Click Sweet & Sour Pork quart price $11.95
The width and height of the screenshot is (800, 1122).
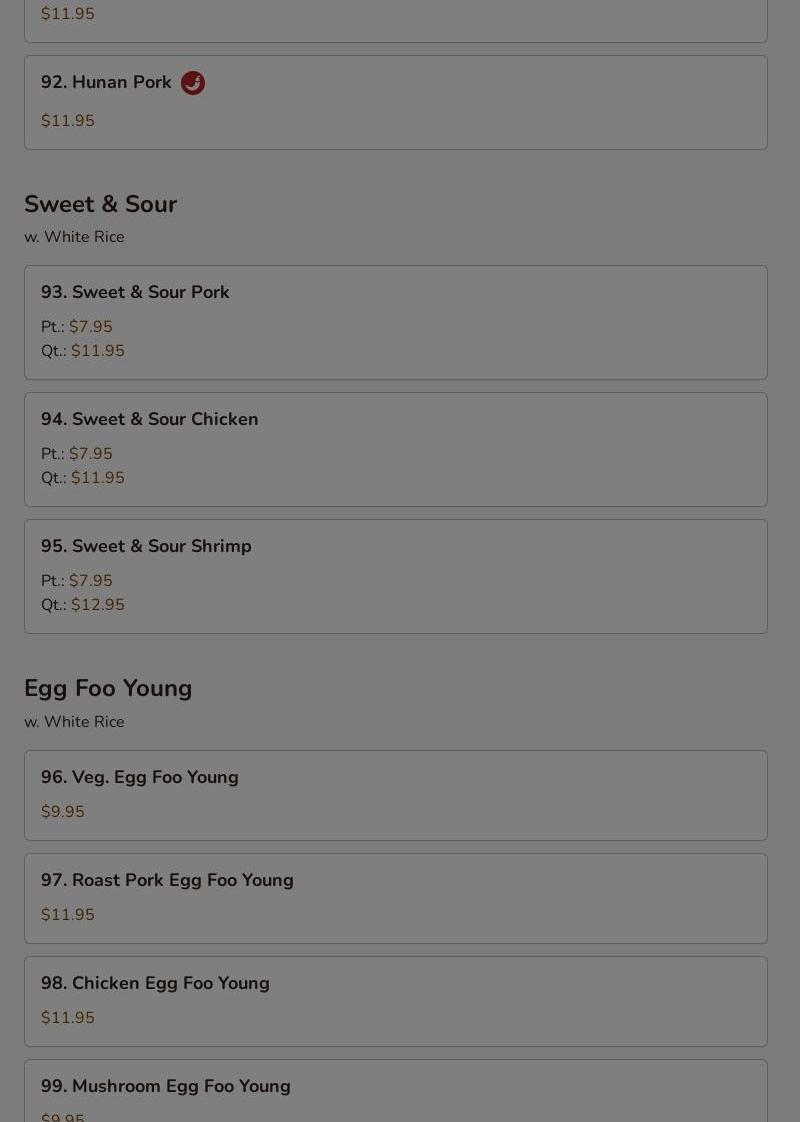click(98, 351)
